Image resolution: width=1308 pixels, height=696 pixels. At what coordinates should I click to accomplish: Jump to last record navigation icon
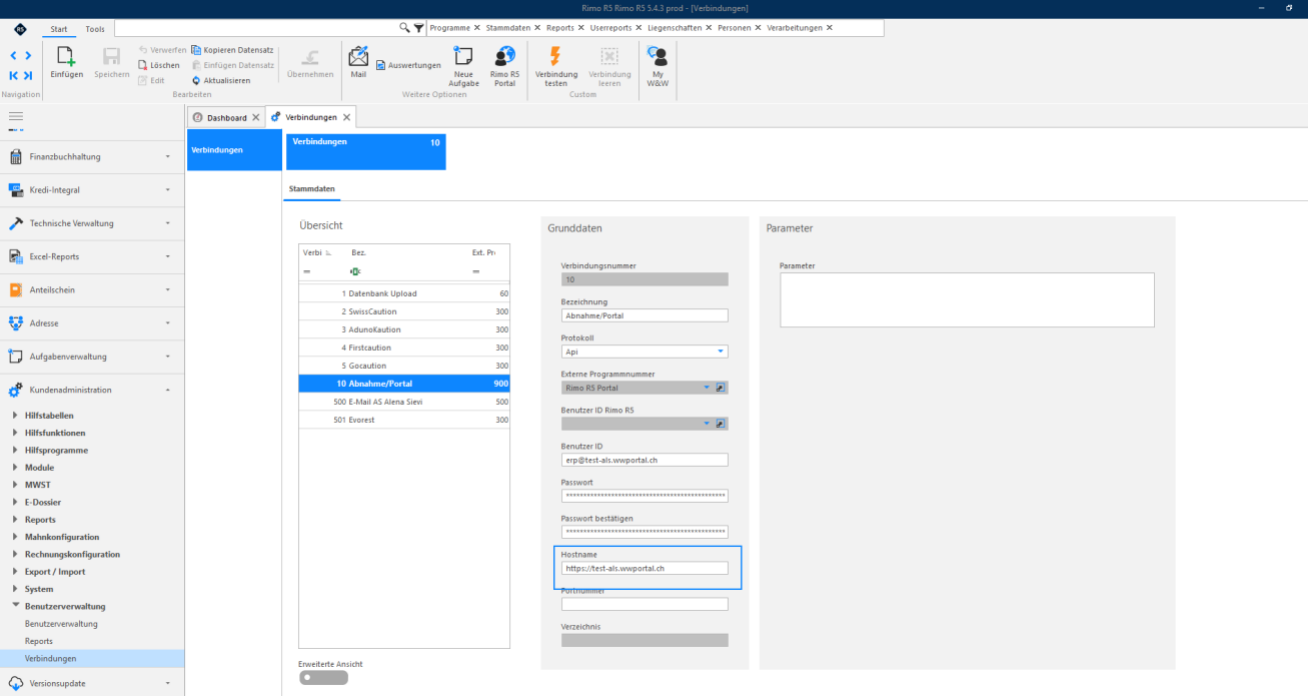click(x=28, y=75)
